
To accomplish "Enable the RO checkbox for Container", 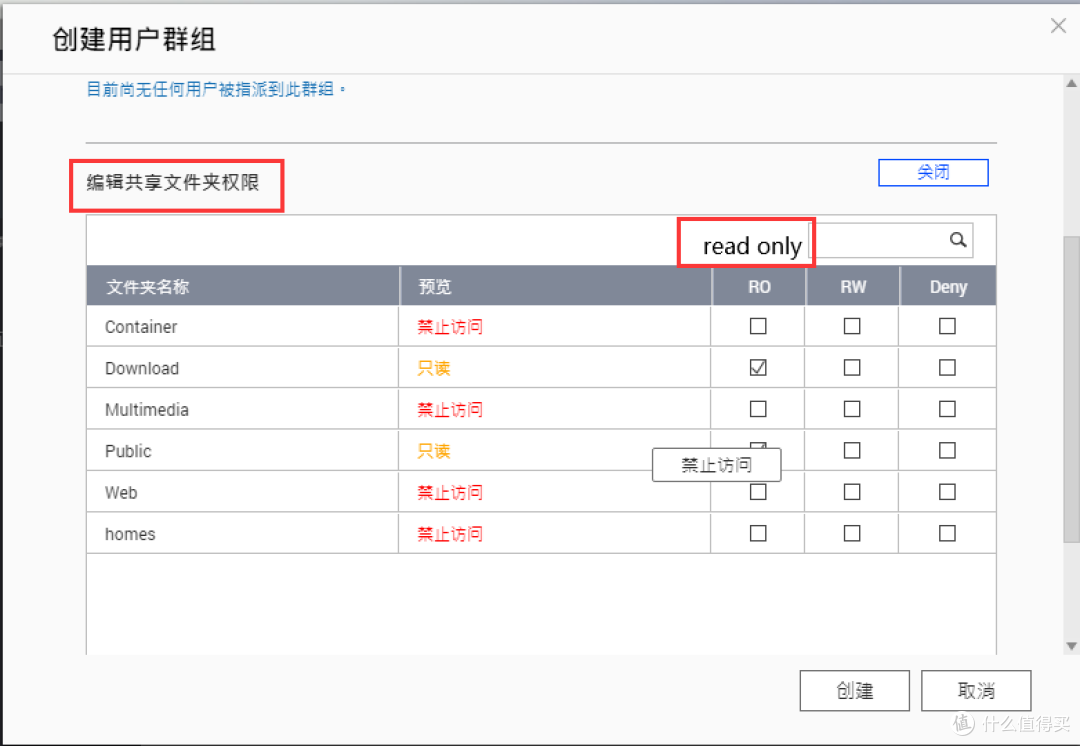I will [757, 325].
